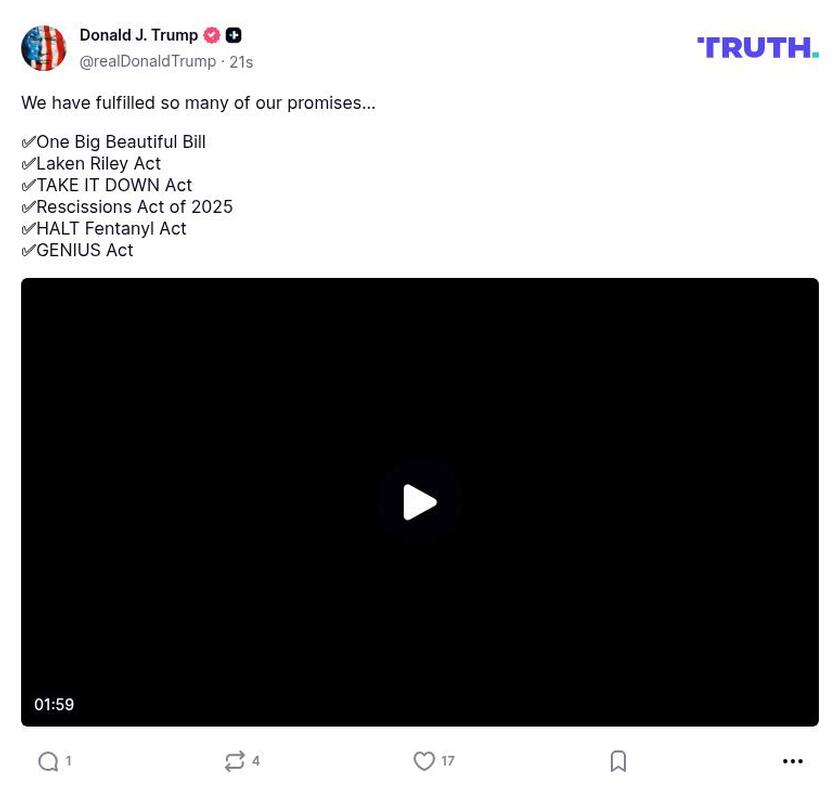Viewport: 840px width, 804px height.
Task: Click the ReTruth count 4
Action: tap(256, 761)
